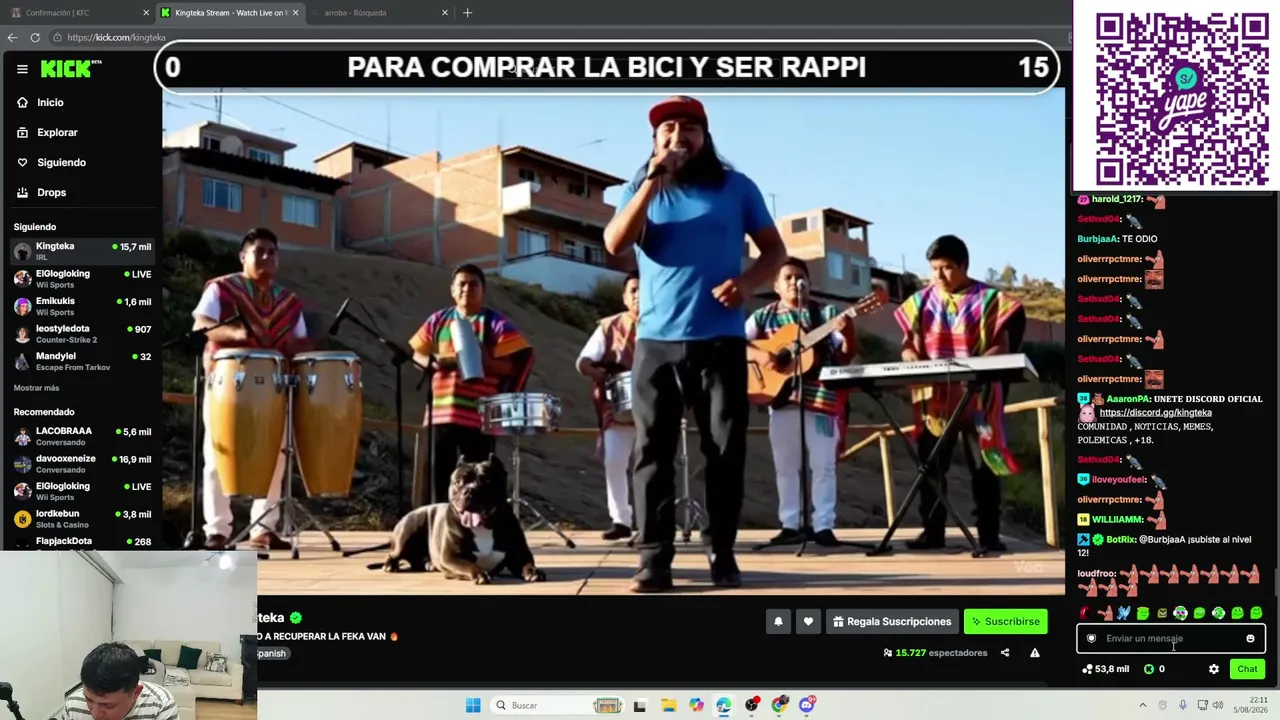Open Google Chrome from the taskbar
This screenshot has width=1280, height=720.
[x=779, y=705]
